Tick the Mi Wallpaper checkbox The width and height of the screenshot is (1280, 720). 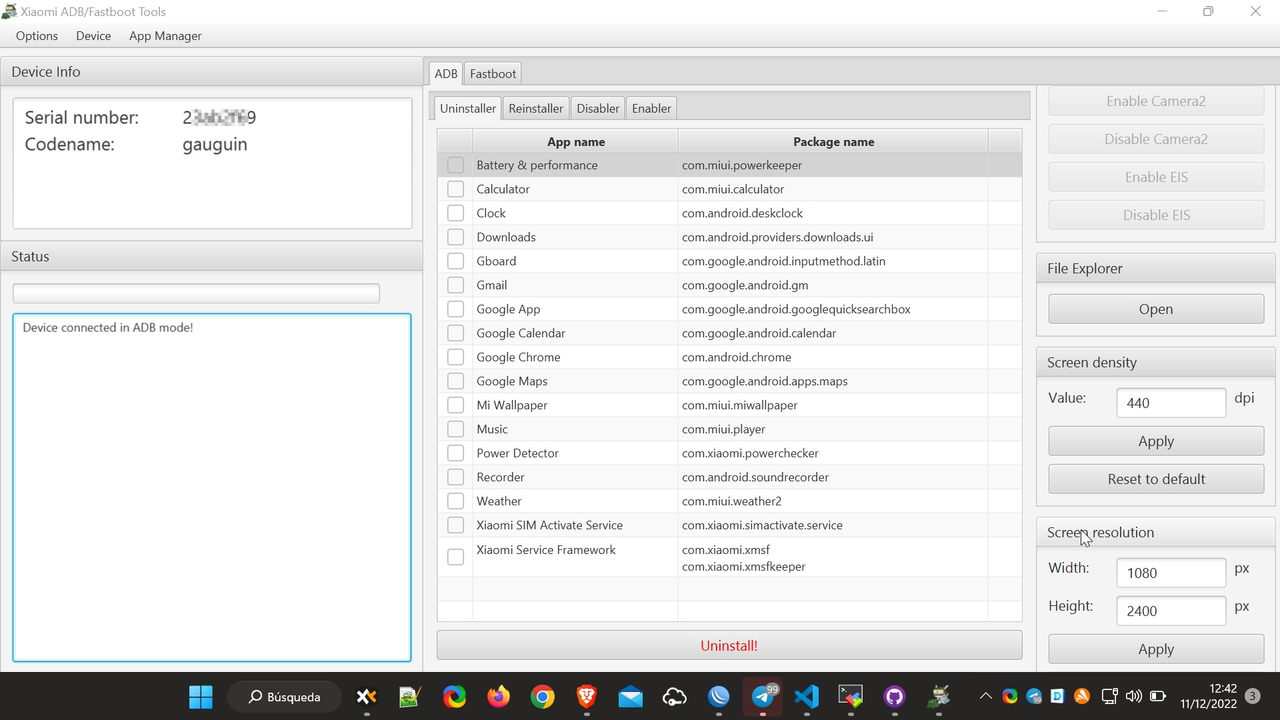pyautogui.click(x=455, y=405)
